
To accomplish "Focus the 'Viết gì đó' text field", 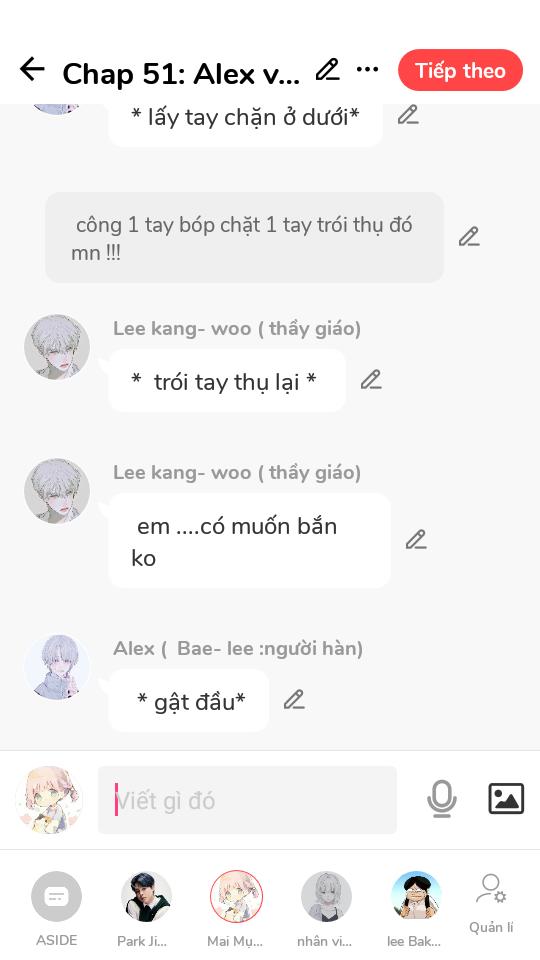I will coord(247,800).
